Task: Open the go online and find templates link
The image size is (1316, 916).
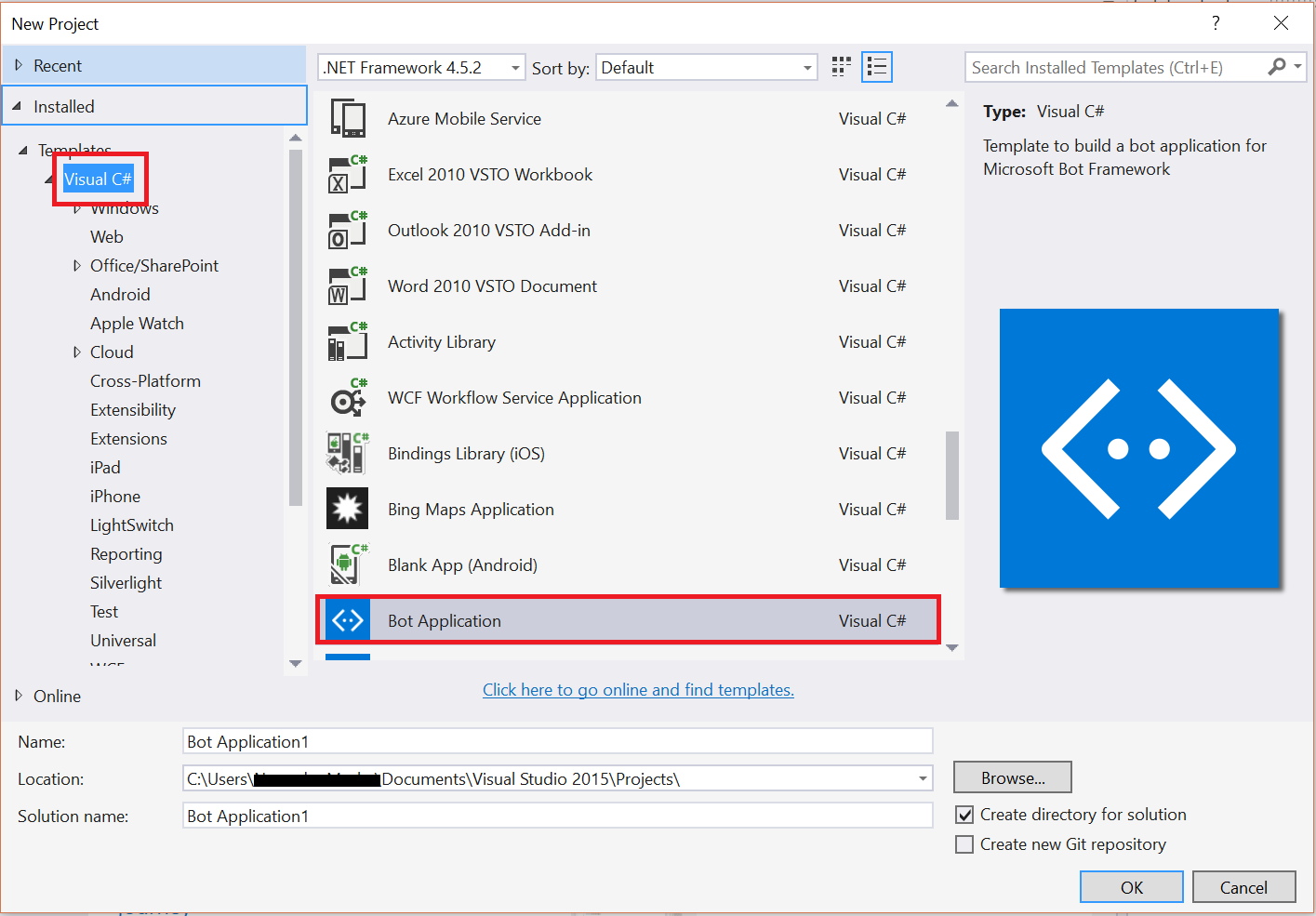Action: 638,690
